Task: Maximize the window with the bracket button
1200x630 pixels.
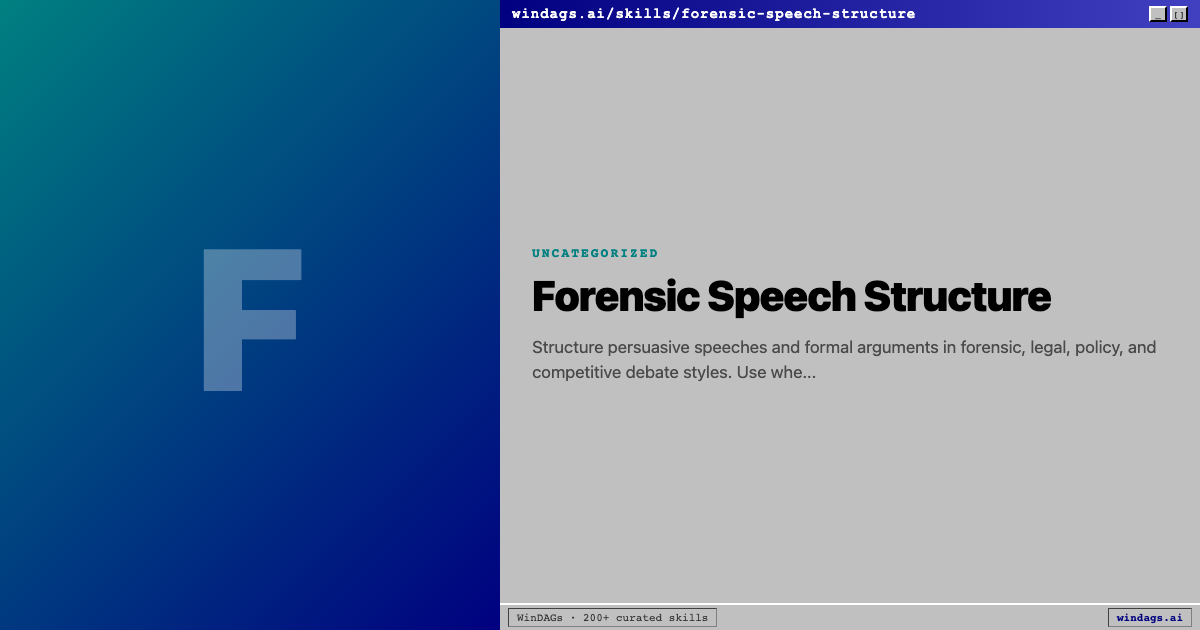Action: pos(1178,14)
